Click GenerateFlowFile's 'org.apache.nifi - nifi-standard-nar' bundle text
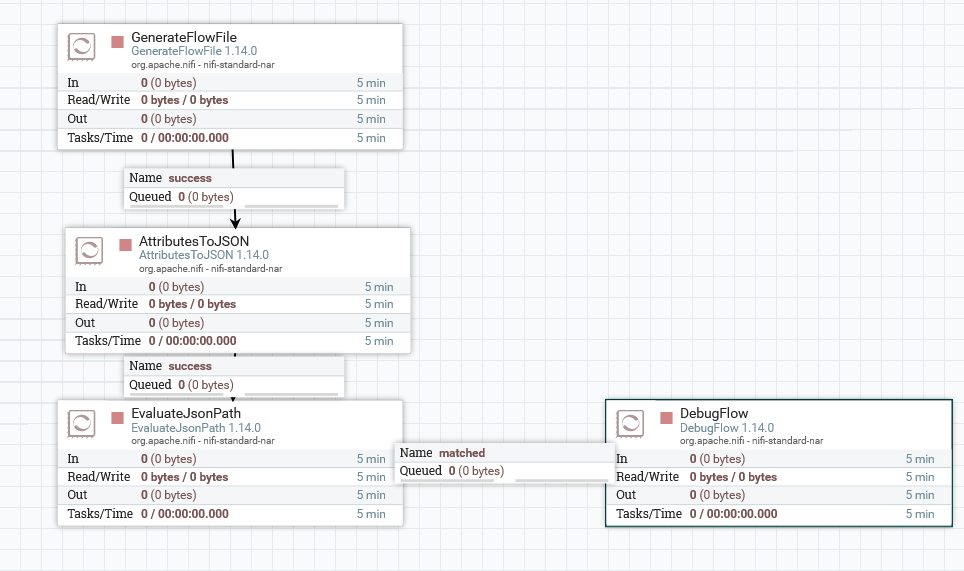 click(203, 65)
